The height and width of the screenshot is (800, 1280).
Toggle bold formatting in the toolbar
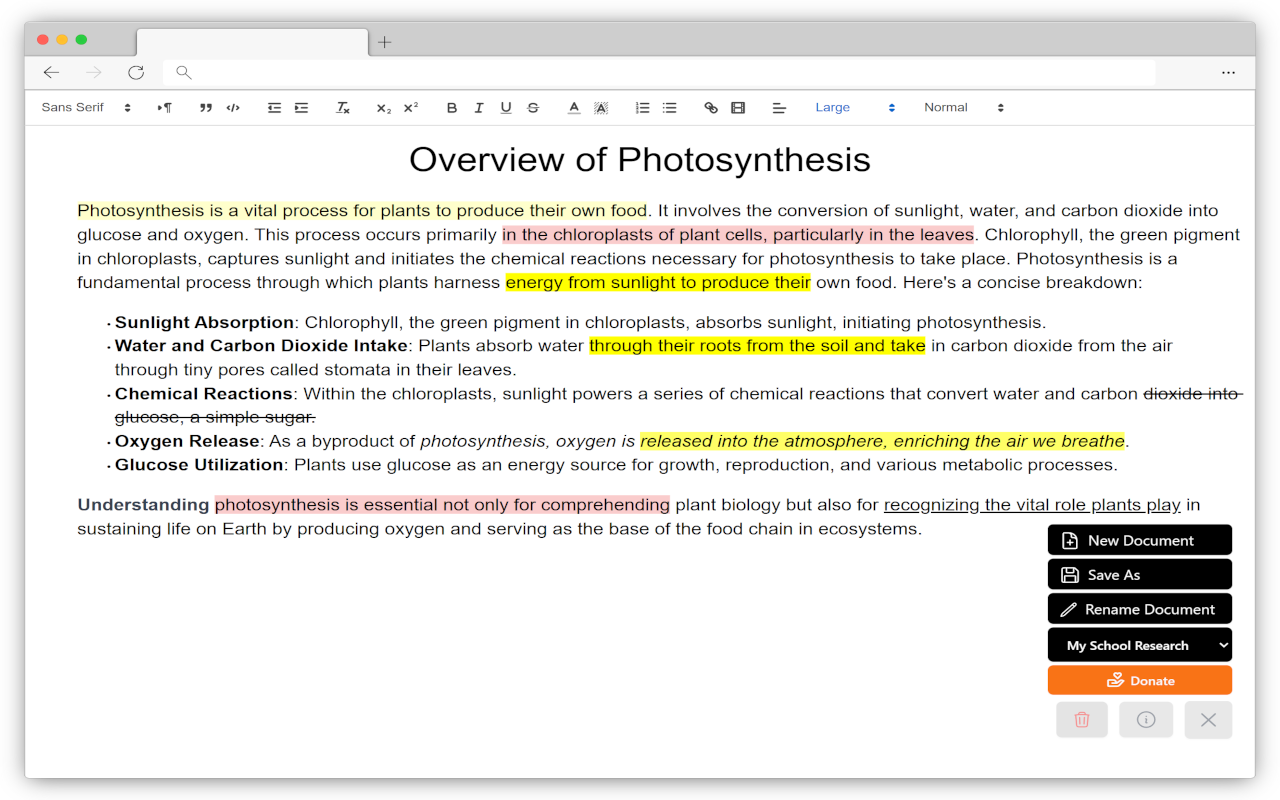(x=452, y=108)
